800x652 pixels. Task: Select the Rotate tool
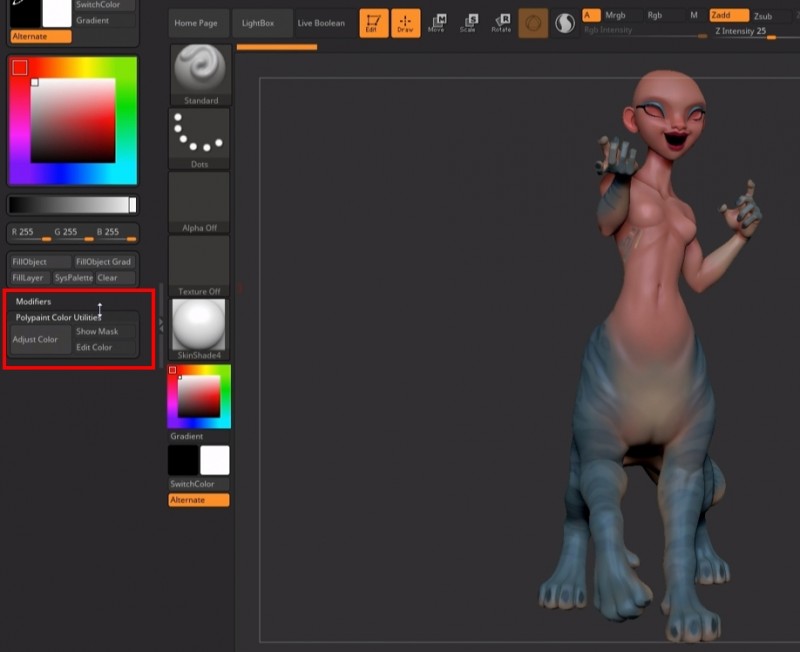(x=501, y=23)
